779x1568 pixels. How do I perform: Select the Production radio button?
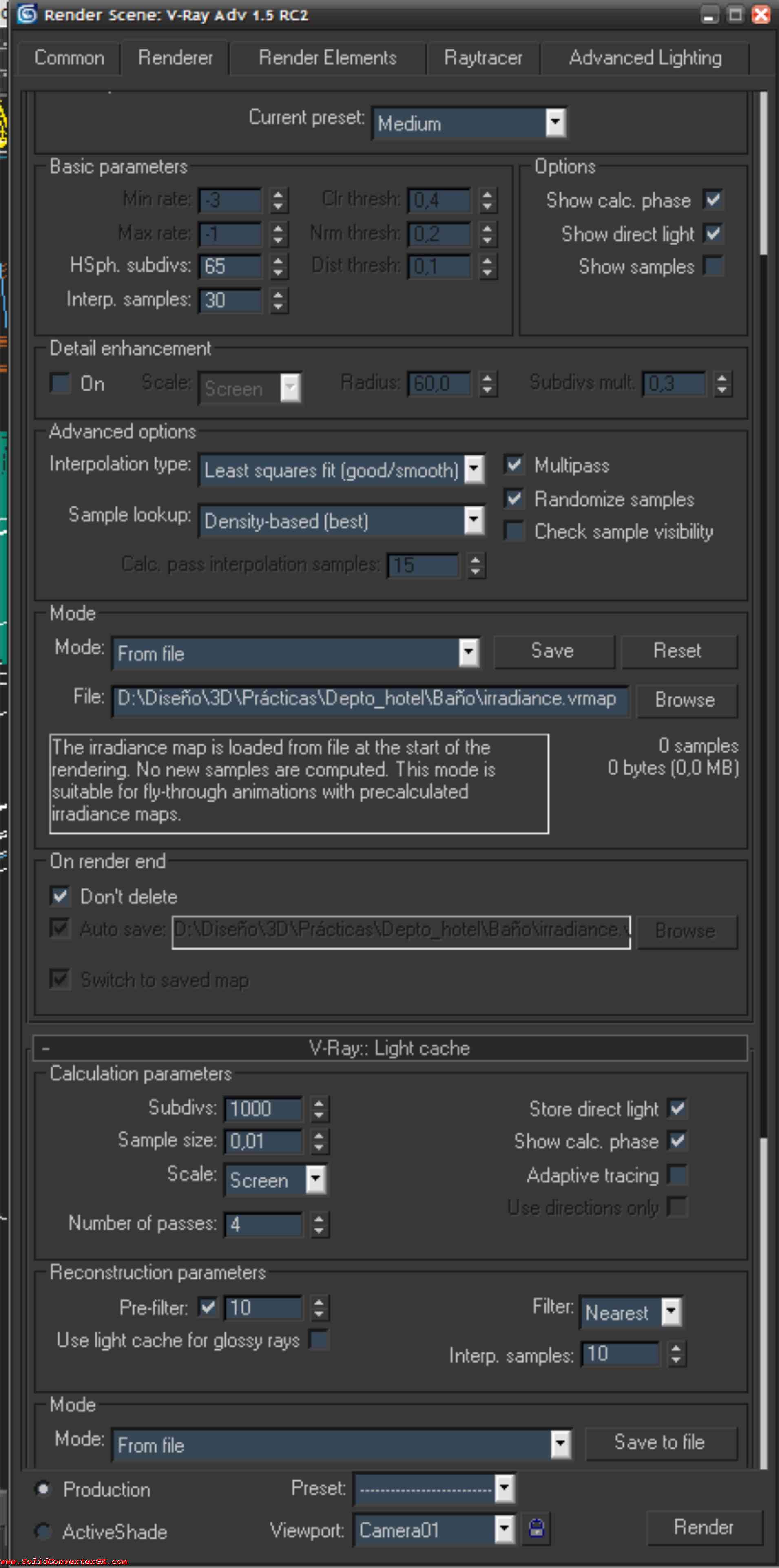(43, 1489)
